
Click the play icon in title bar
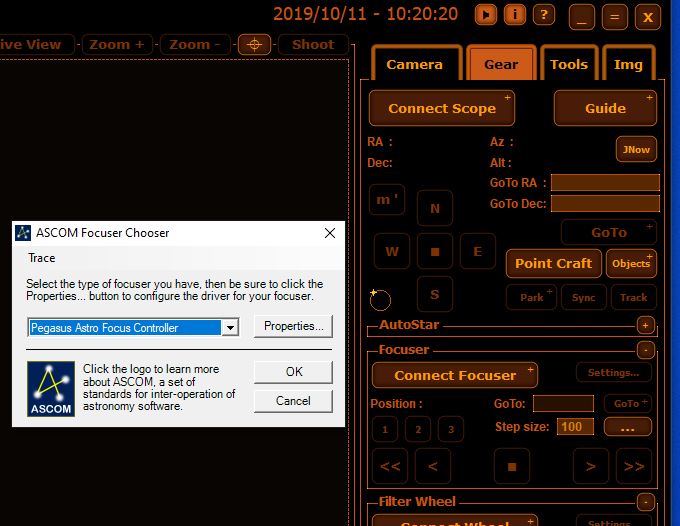(x=485, y=14)
